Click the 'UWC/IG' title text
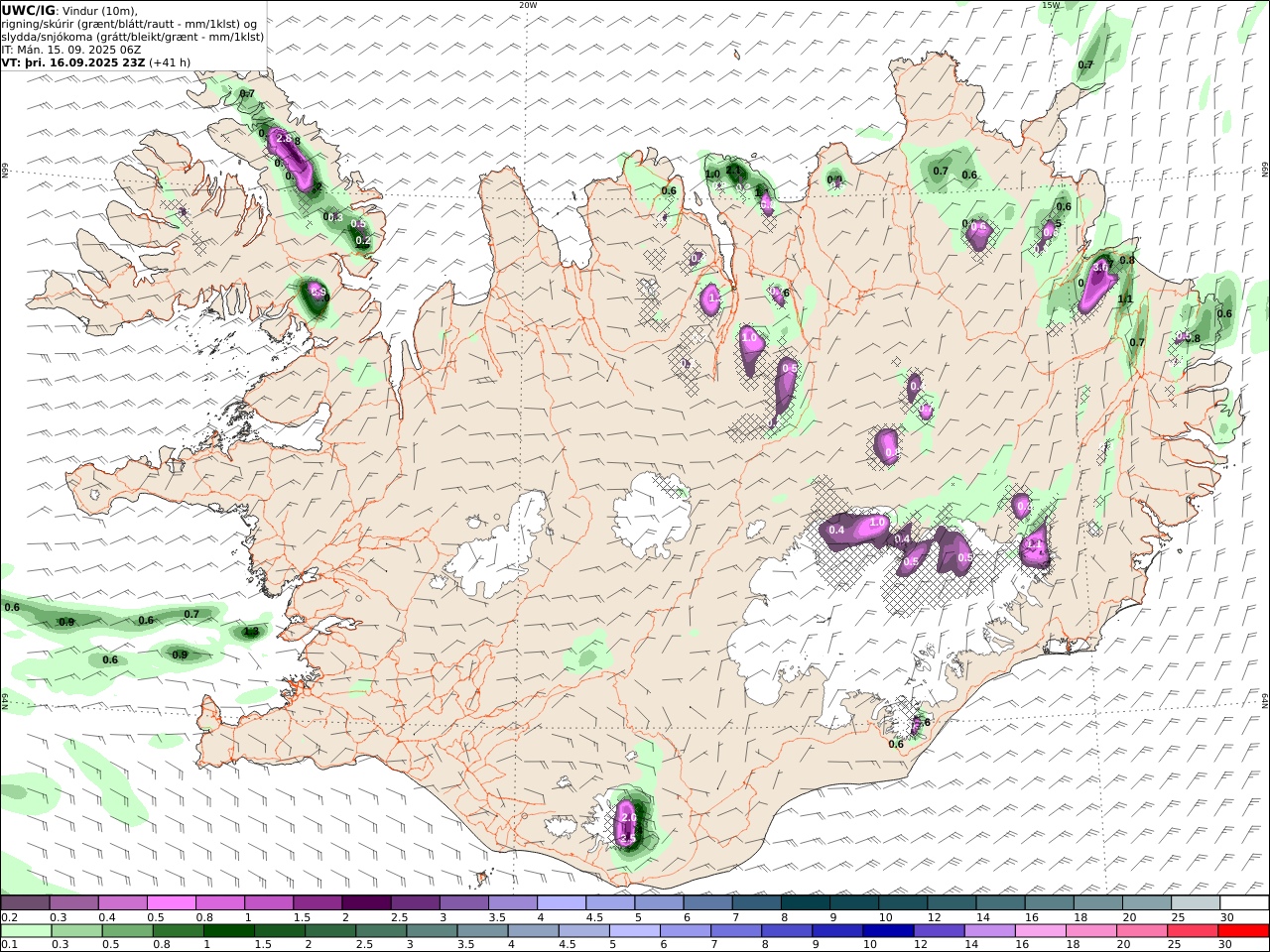 pos(28,10)
